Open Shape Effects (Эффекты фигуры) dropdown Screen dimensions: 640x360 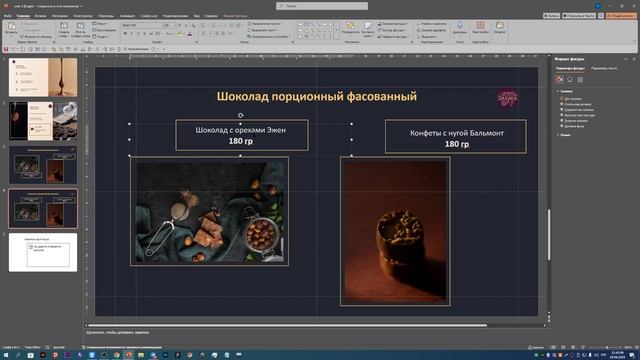392,37
